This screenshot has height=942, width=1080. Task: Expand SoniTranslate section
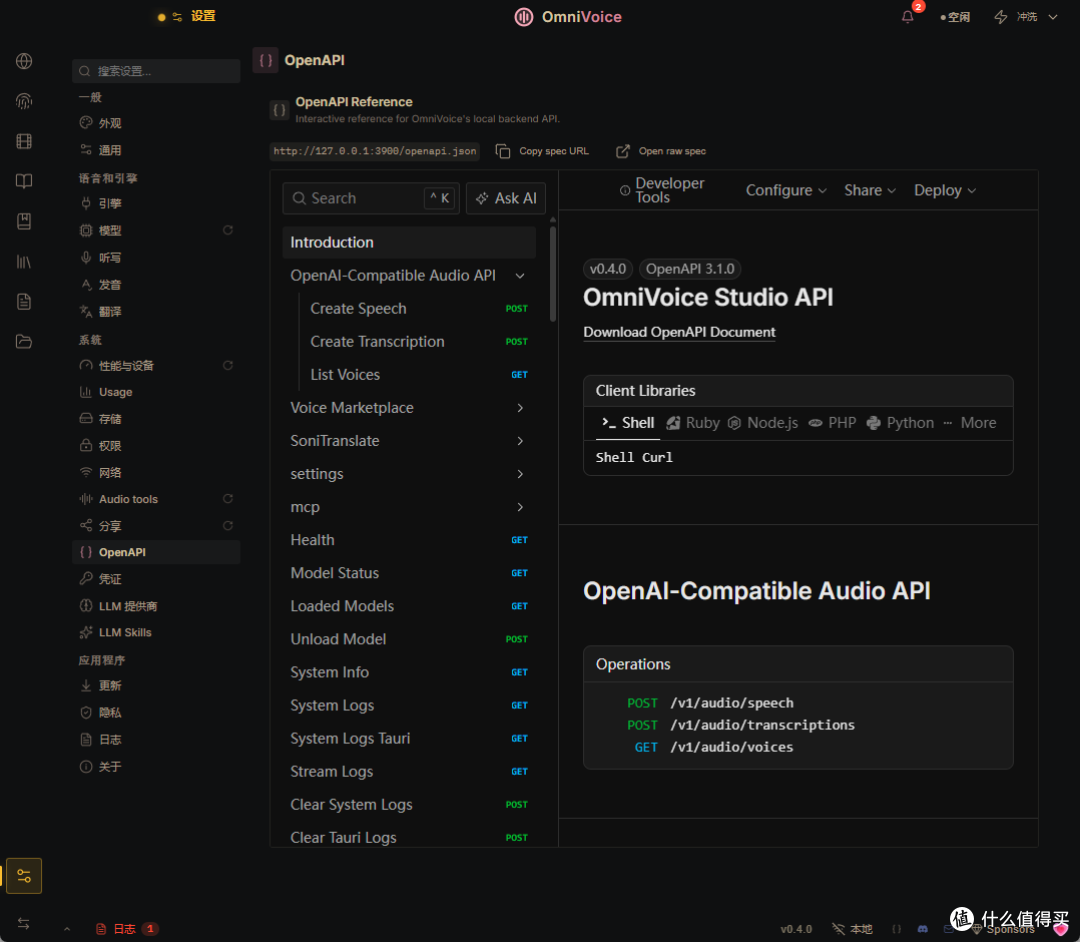(x=520, y=441)
